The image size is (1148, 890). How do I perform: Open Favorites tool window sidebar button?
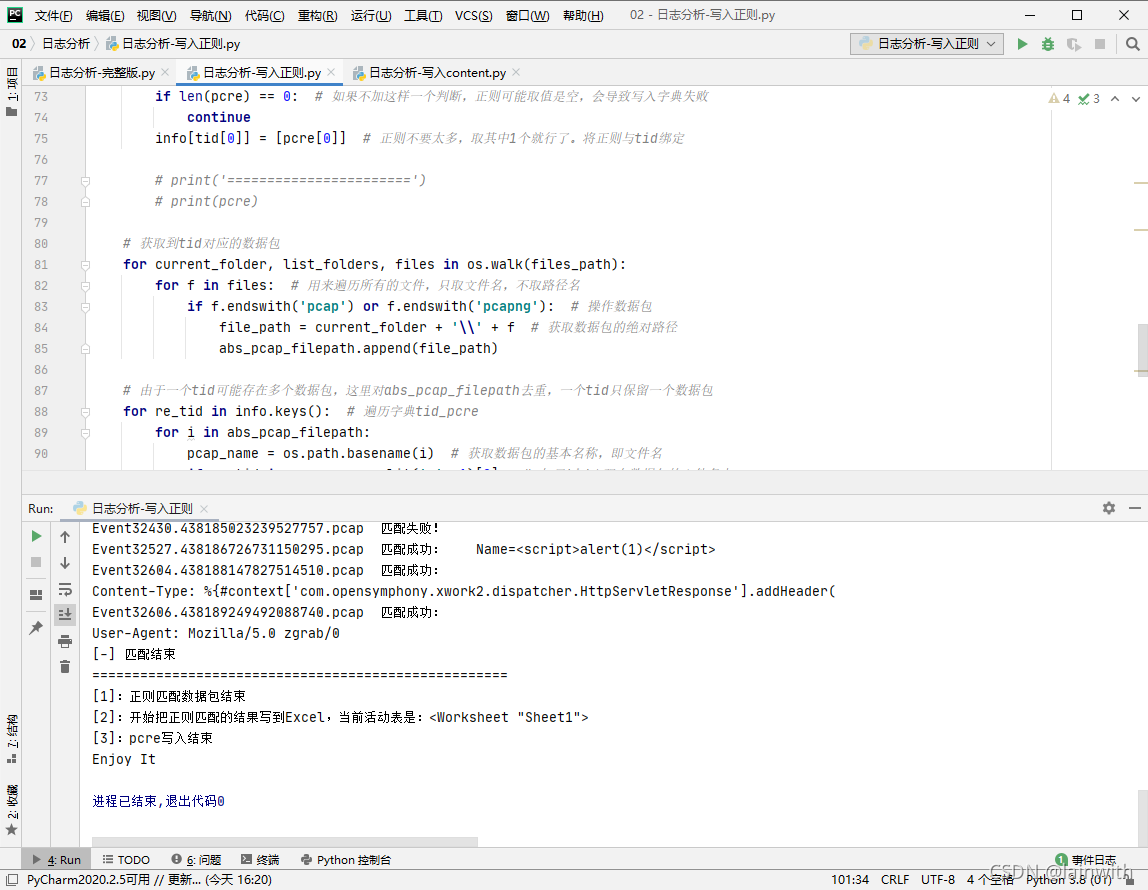click(11, 810)
